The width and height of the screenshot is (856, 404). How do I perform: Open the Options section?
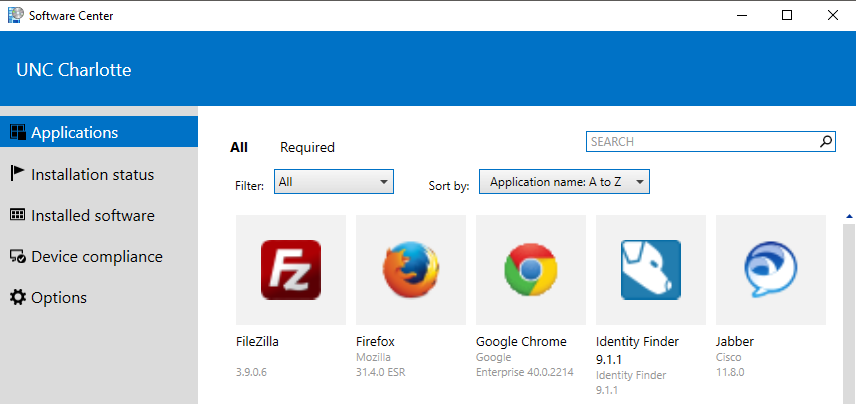click(99, 297)
